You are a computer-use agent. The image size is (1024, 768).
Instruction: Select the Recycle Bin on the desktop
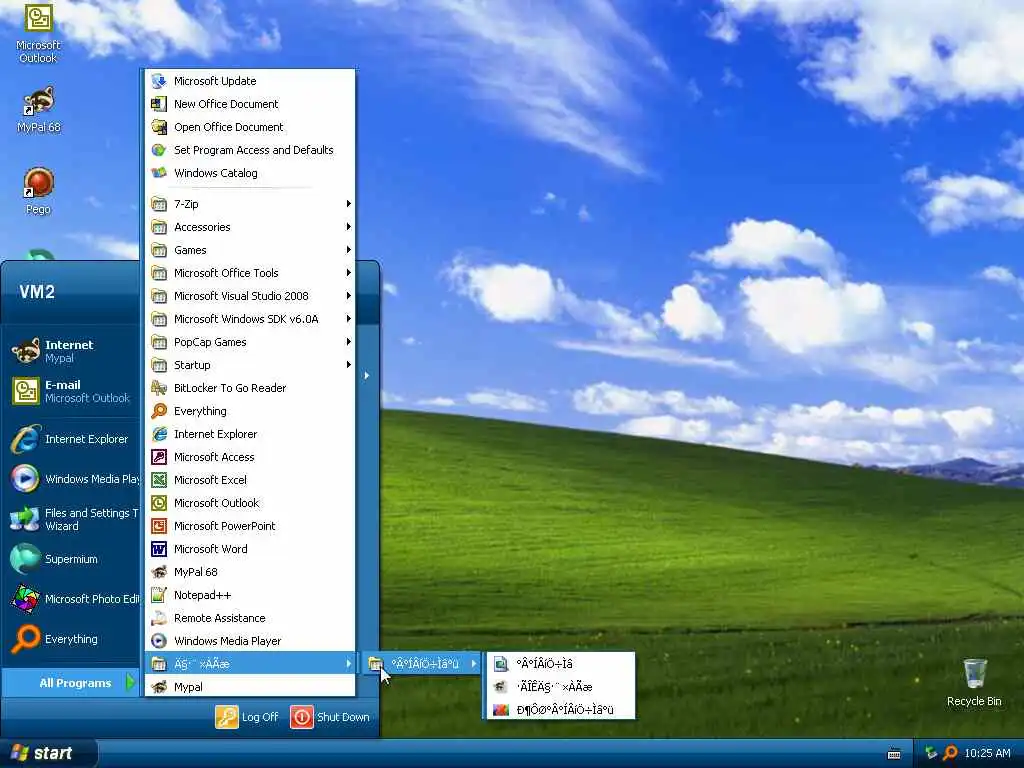[x=974, y=682]
